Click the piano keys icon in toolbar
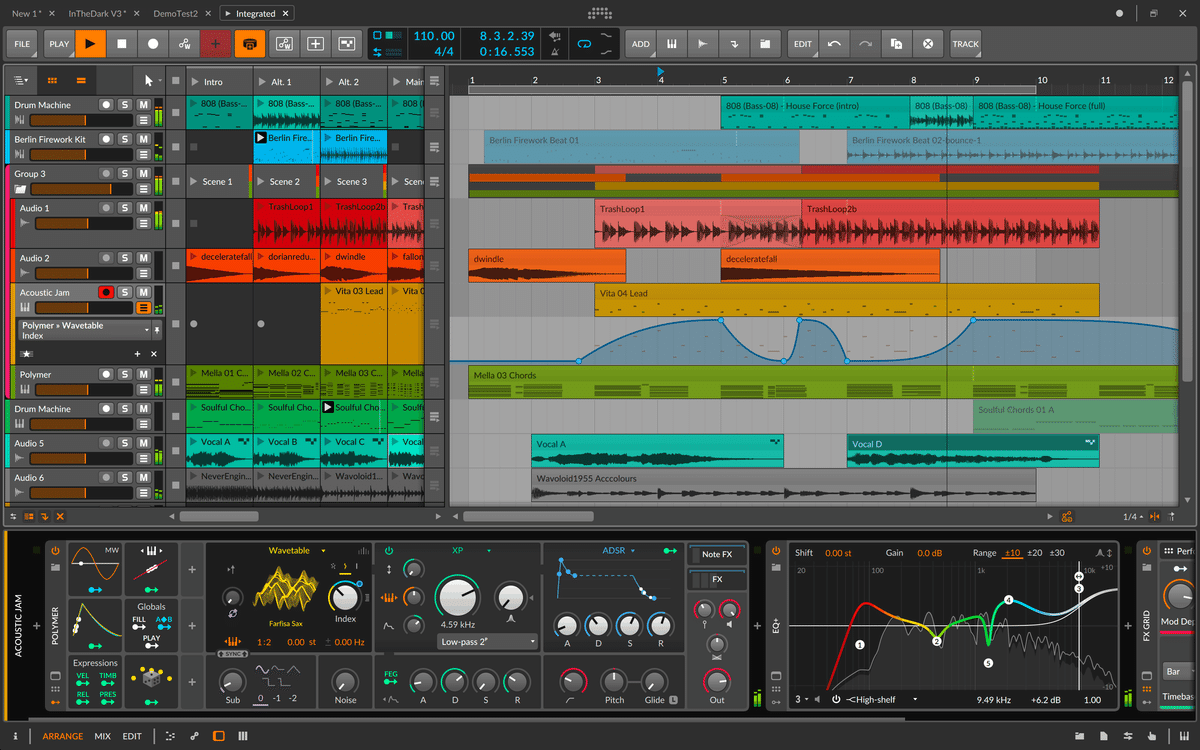1200x750 pixels. pos(672,44)
